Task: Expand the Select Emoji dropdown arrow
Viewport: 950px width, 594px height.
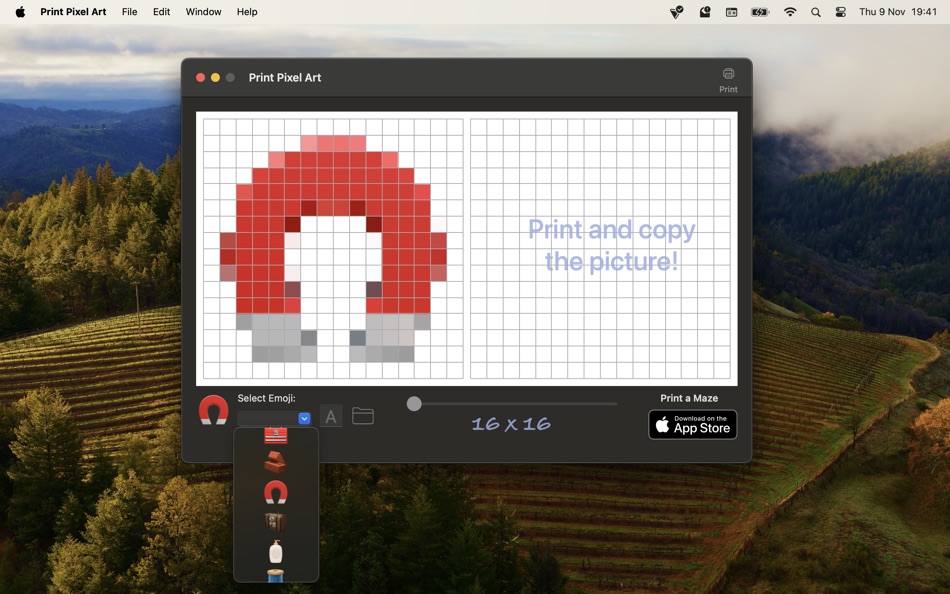Action: coord(304,418)
